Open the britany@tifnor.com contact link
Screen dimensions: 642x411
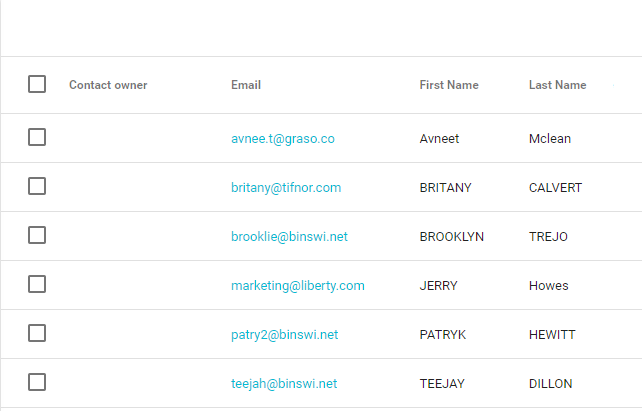pos(286,187)
